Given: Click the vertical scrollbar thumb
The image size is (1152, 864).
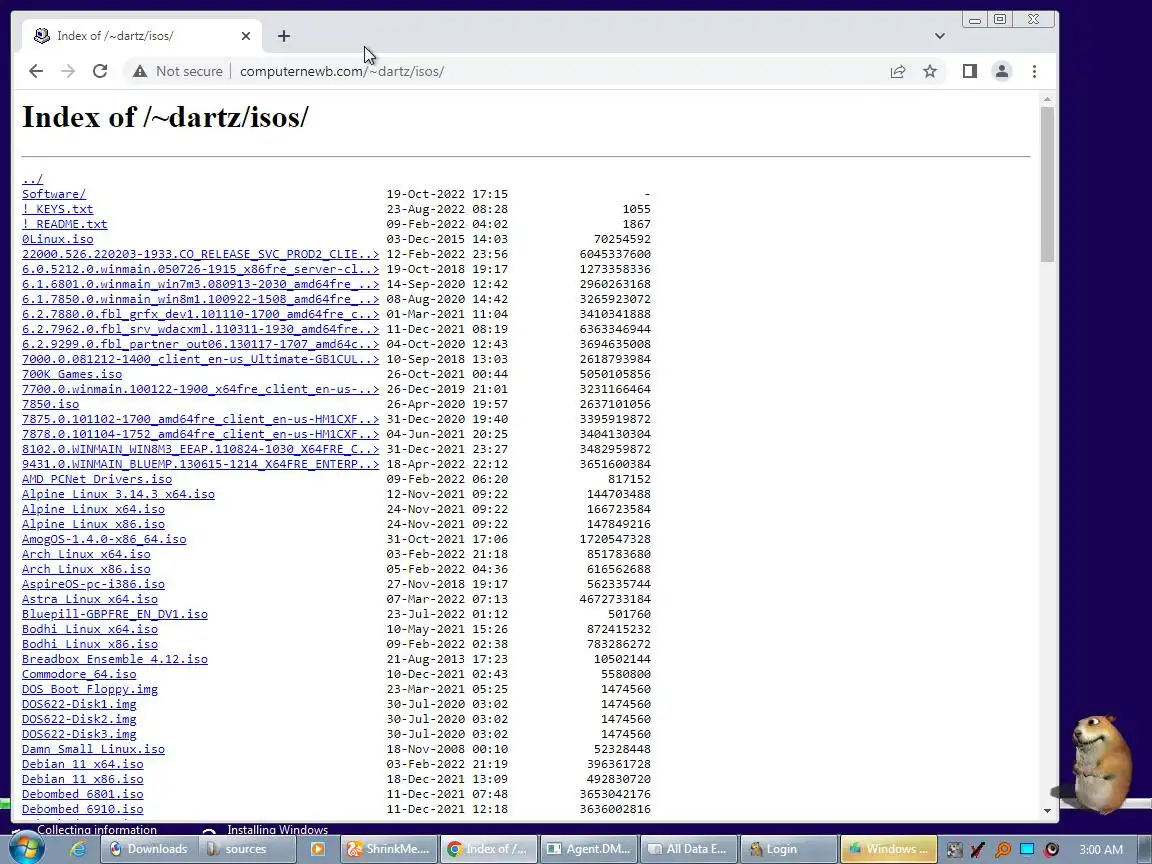Looking at the screenshot, I should point(1047,184).
